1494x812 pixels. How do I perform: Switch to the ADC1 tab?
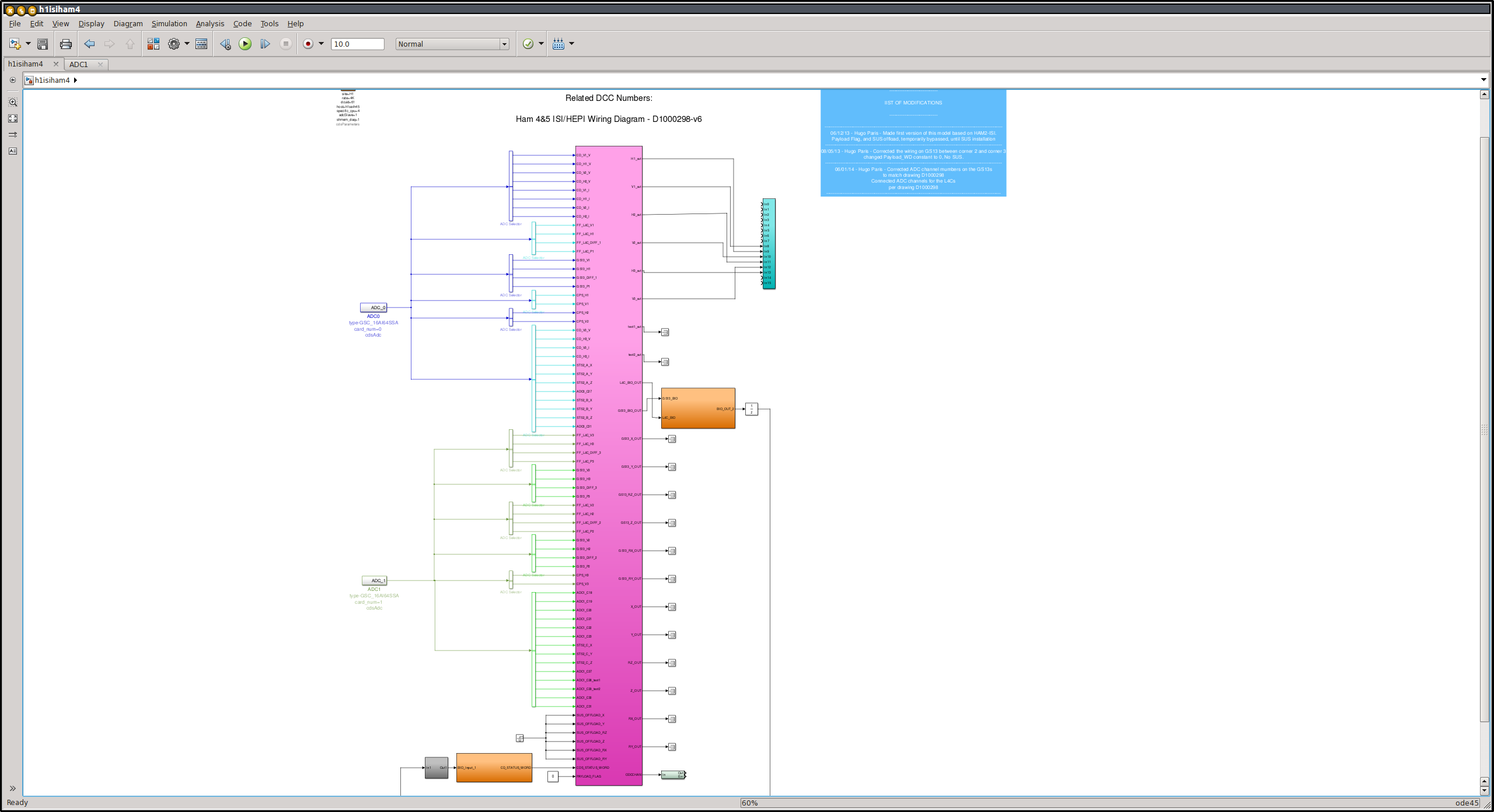pyautogui.click(x=79, y=64)
